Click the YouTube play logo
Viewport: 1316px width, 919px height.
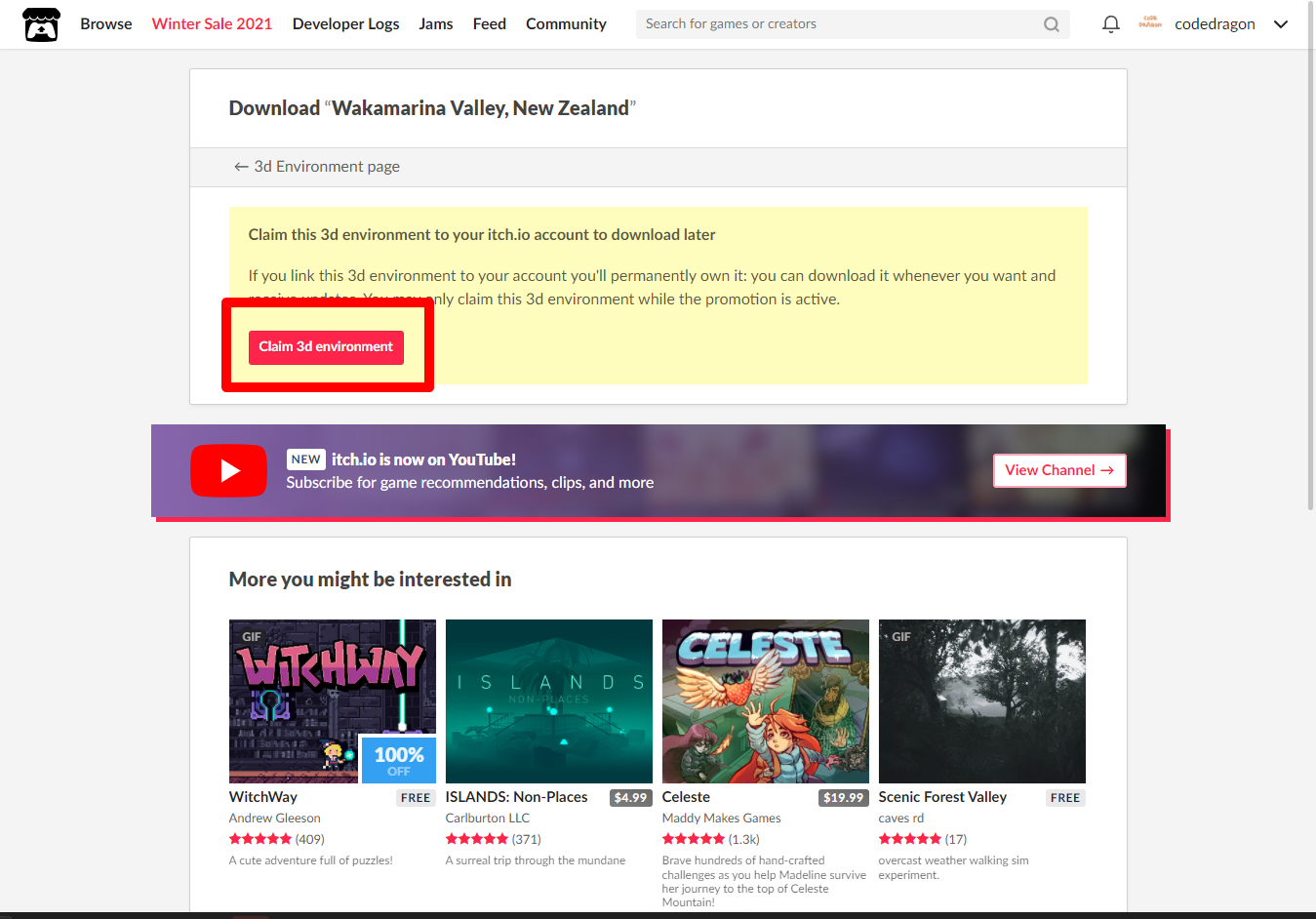228,471
